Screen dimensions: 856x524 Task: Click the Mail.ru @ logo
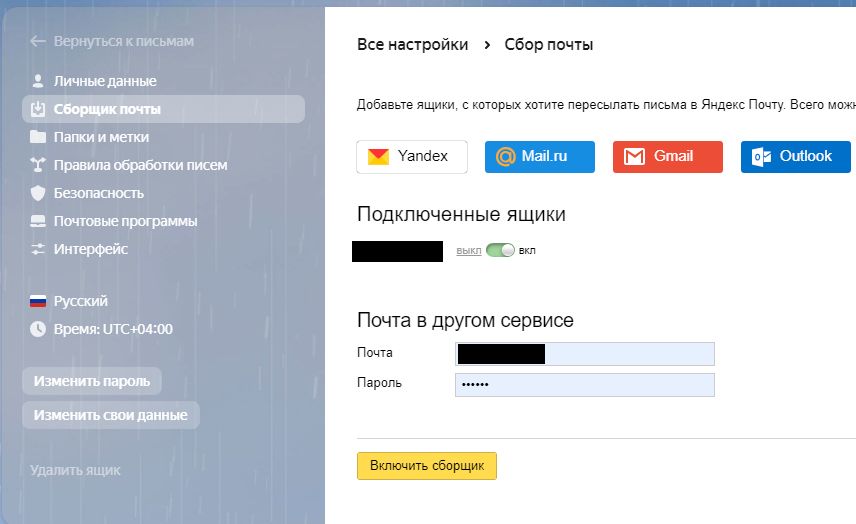(x=506, y=157)
